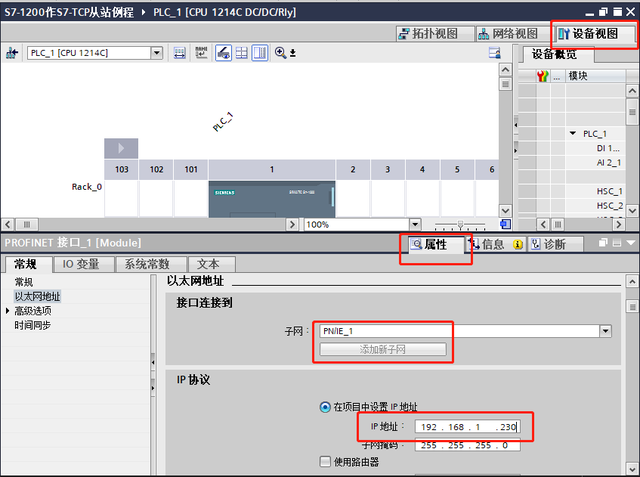640x477 pixels.
Task: Click the module labels toolbar icon
Action: [202, 53]
